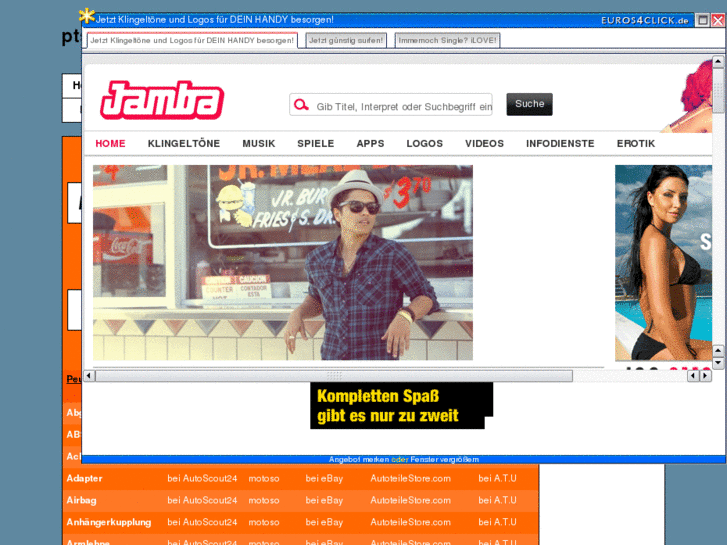Open the 'Immernoch Single? iLOVE!' tab
727x545 pixels.
(x=447, y=40)
